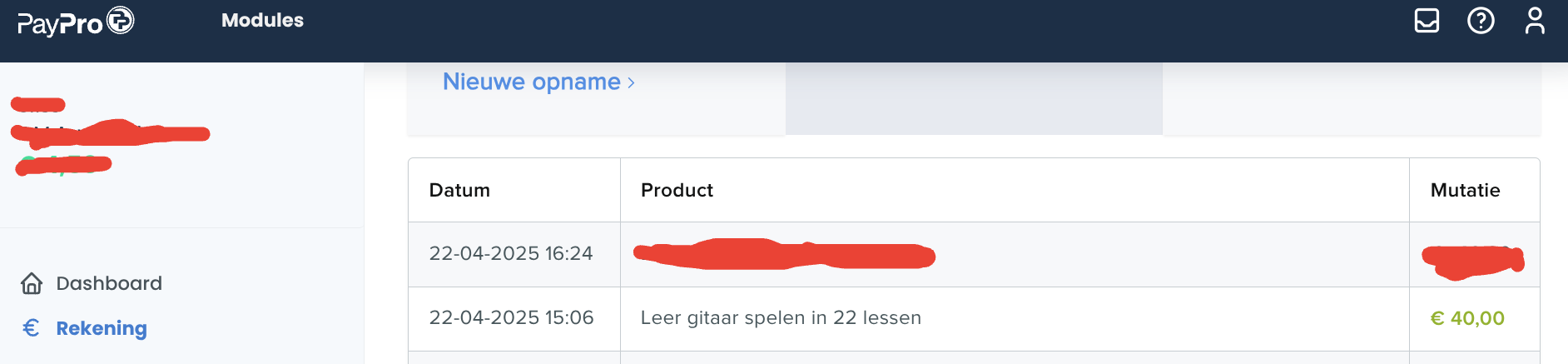The height and width of the screenshot is (364, 1568).
Task: Select the 22-04-2025 15:06 date cell
Action: tap(511, 317)
